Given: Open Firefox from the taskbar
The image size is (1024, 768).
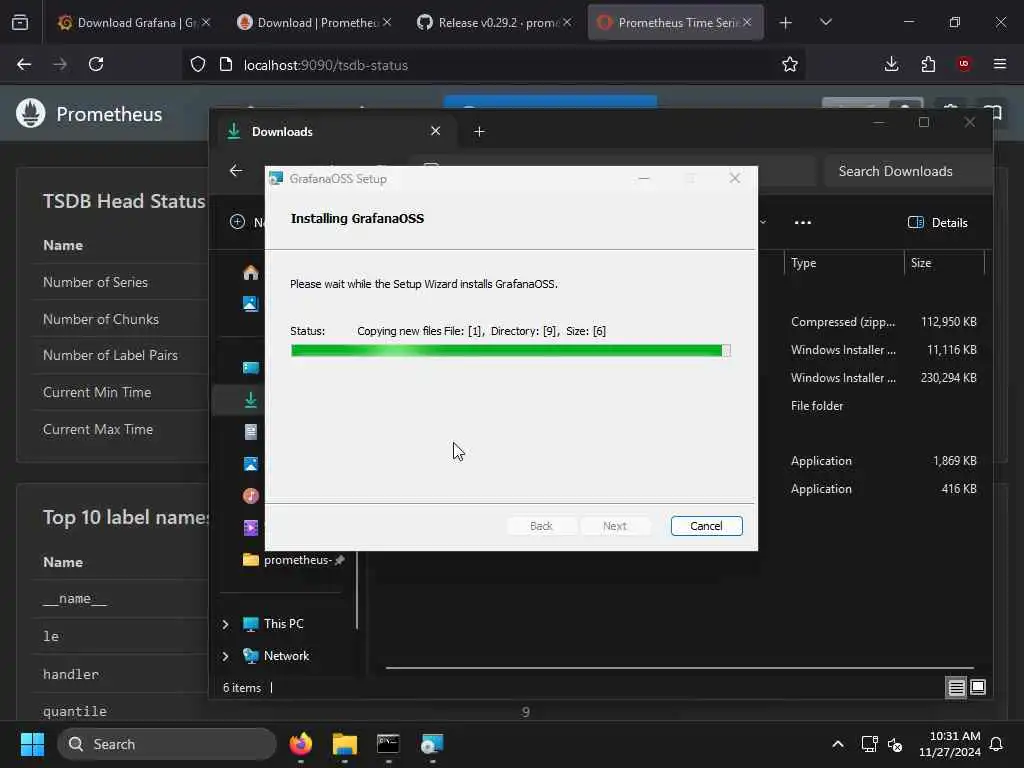Looking at the screenshot, I should point(301,744).
